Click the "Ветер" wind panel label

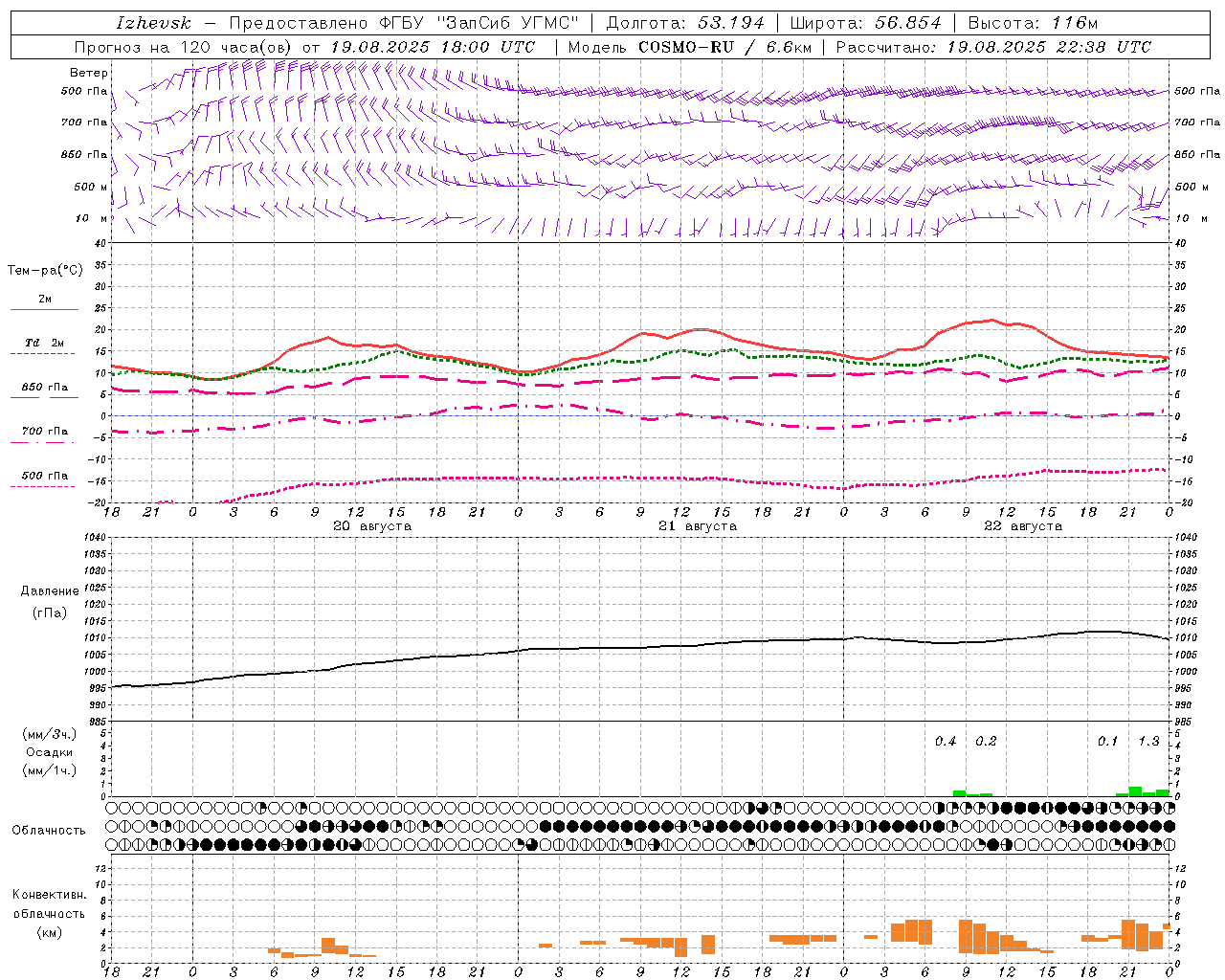(89, 73)
